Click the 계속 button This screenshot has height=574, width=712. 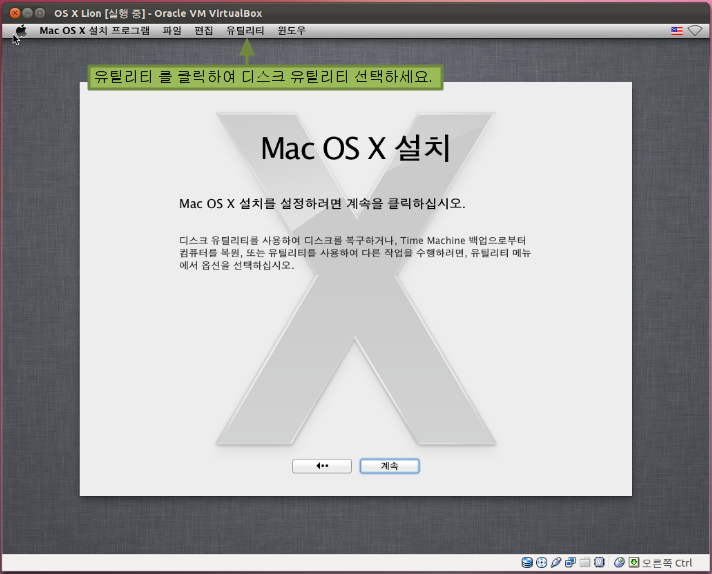(x=390, y=466)
